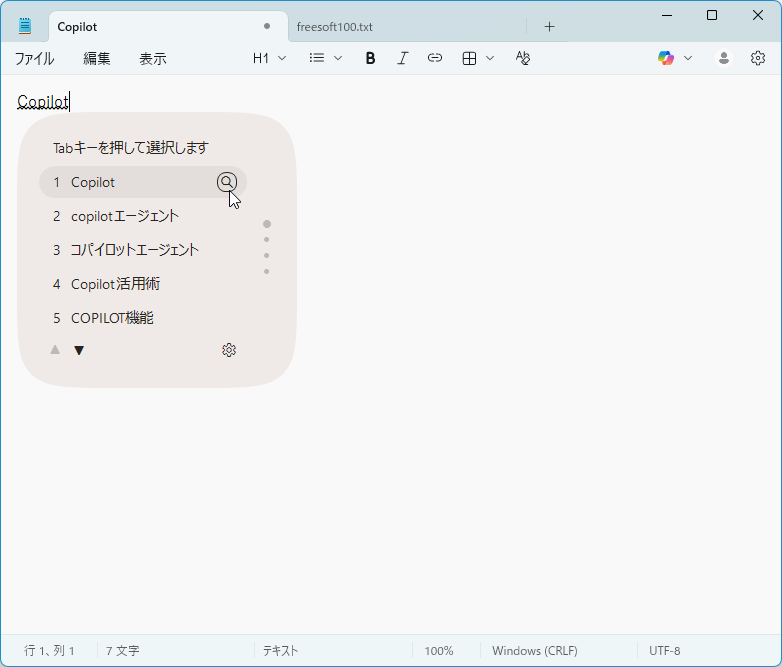
Task: Add a new tab with plus button
Action: click(549, 26)
